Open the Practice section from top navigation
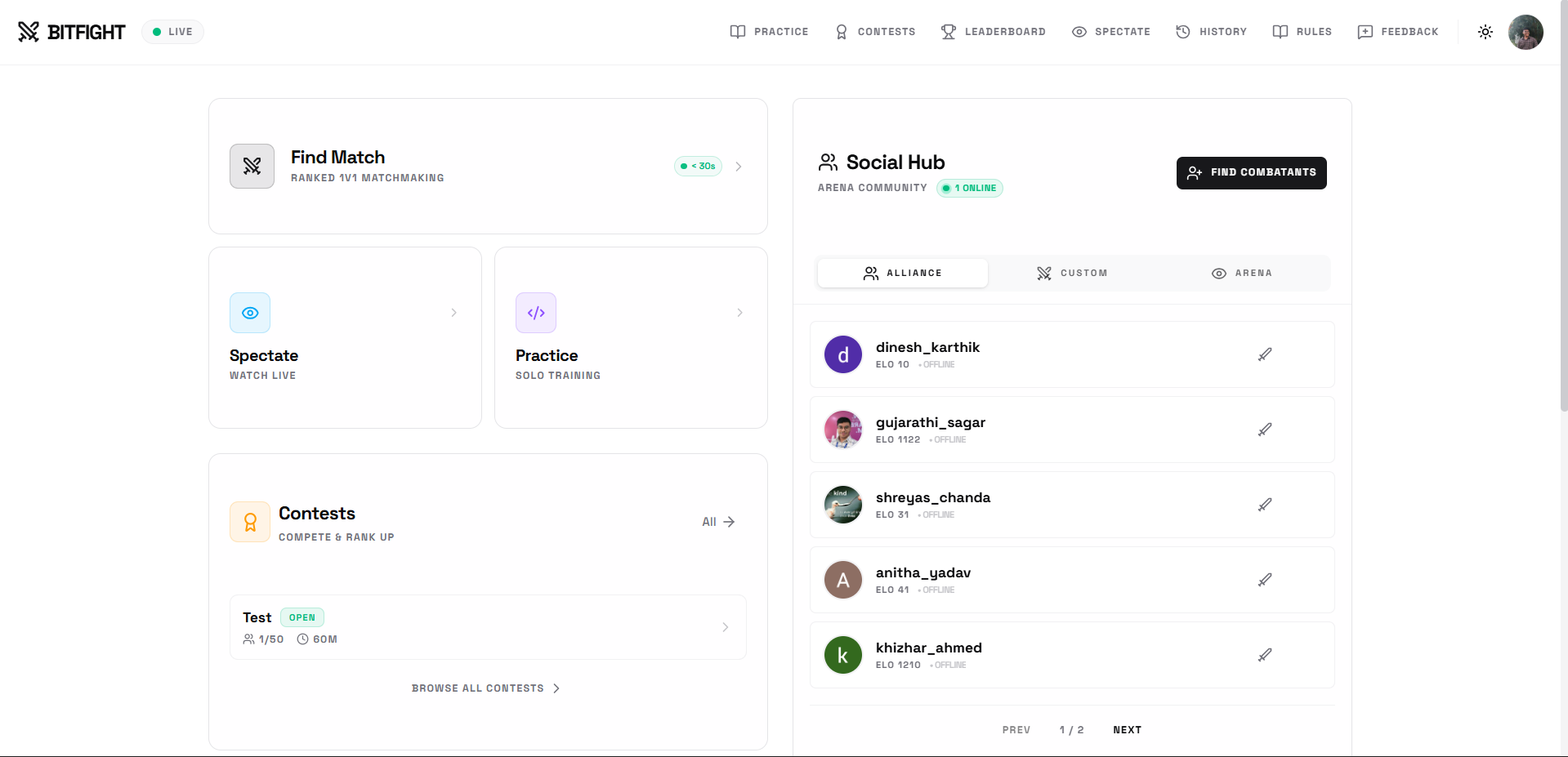Image resolution: width=1568 pixels, height=757 pixels. (768, 32)
